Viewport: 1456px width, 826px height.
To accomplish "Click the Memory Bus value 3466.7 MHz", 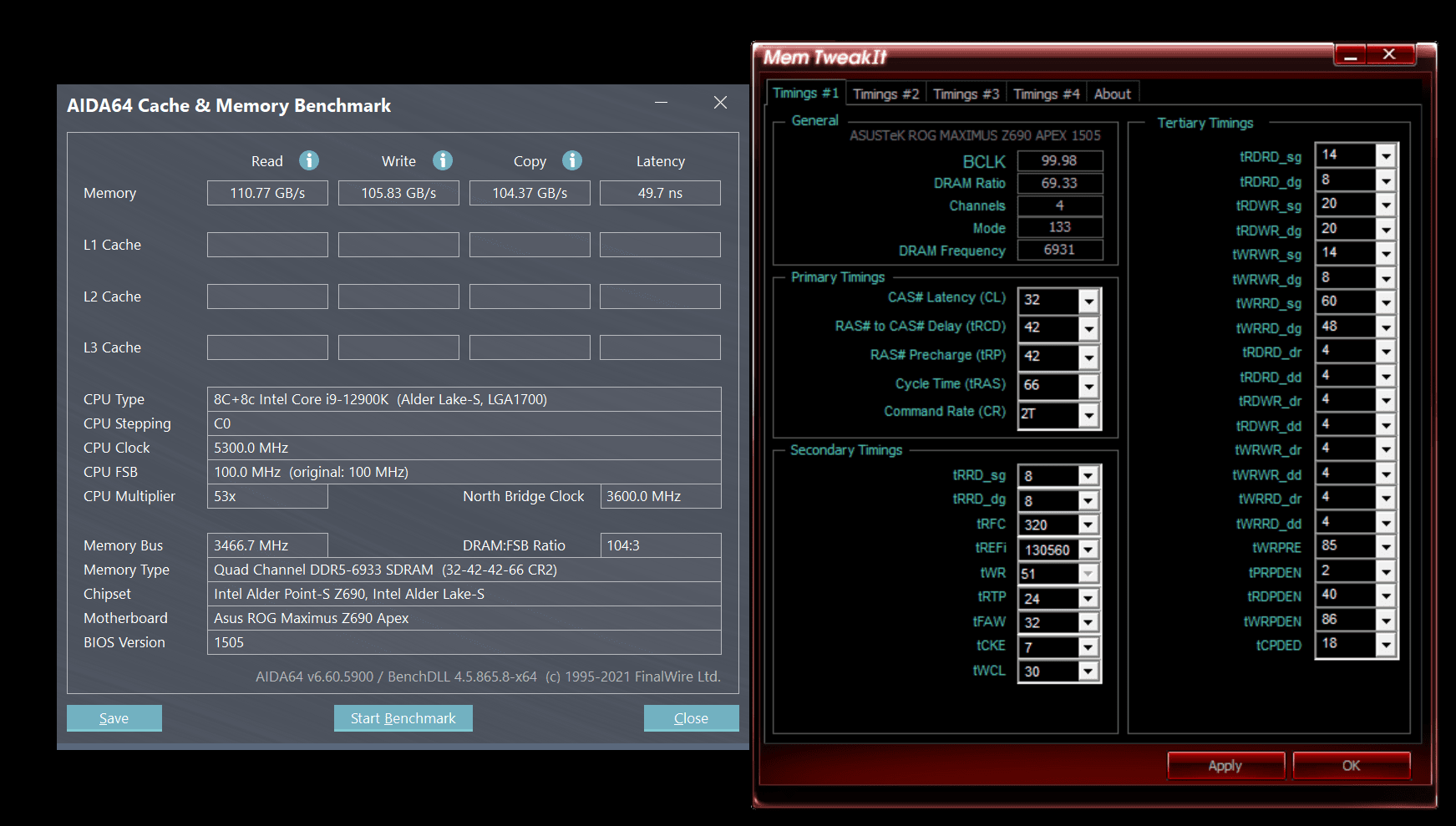I will click(x=267, y=545).
